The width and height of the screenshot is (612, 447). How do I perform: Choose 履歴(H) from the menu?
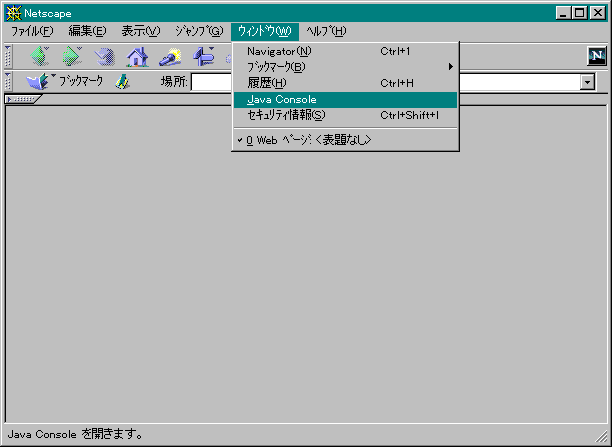click(345, 83)
